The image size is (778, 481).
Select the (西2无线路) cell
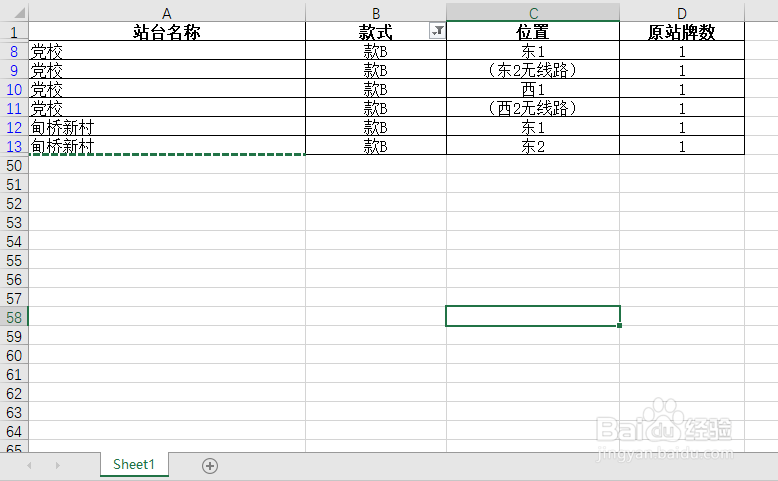[533, 108]
